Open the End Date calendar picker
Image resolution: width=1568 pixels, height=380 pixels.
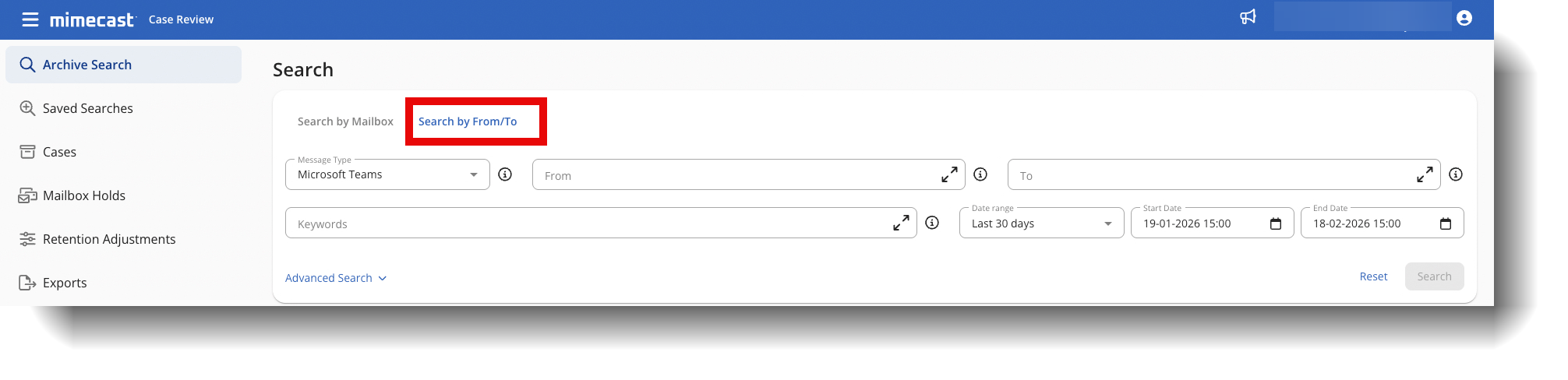[x=1445, y=224]
